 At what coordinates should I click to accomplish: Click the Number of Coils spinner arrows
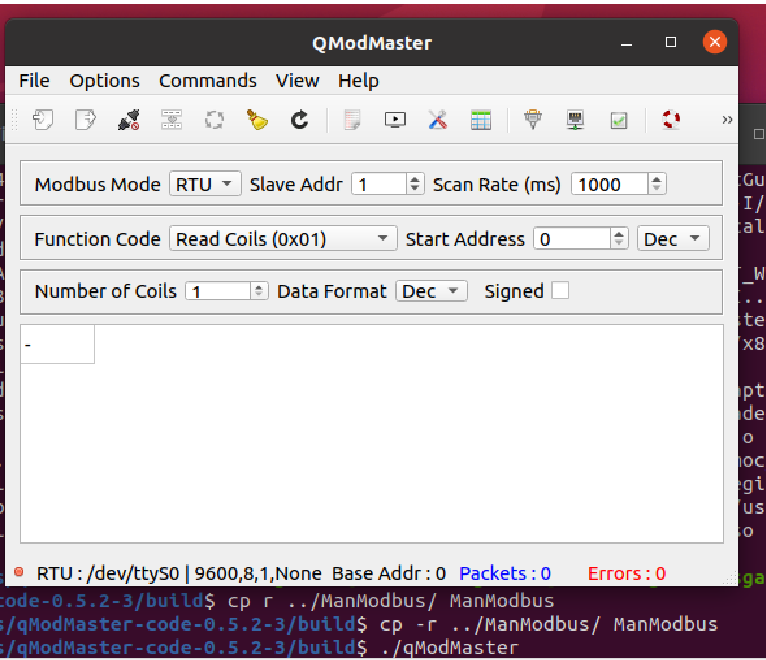259,291
